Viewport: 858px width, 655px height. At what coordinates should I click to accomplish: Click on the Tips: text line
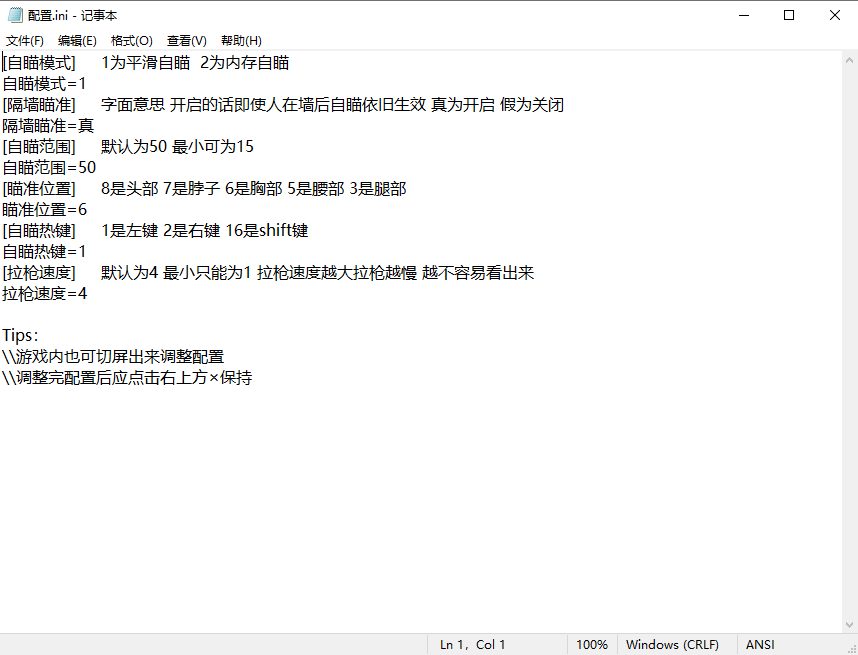pos(20,336)
